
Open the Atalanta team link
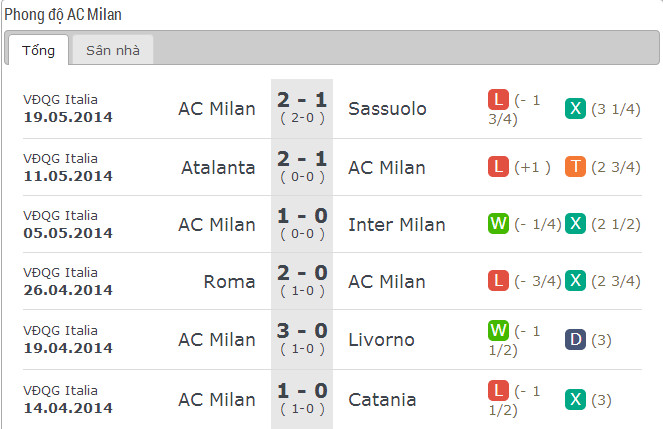click(218, 168)
